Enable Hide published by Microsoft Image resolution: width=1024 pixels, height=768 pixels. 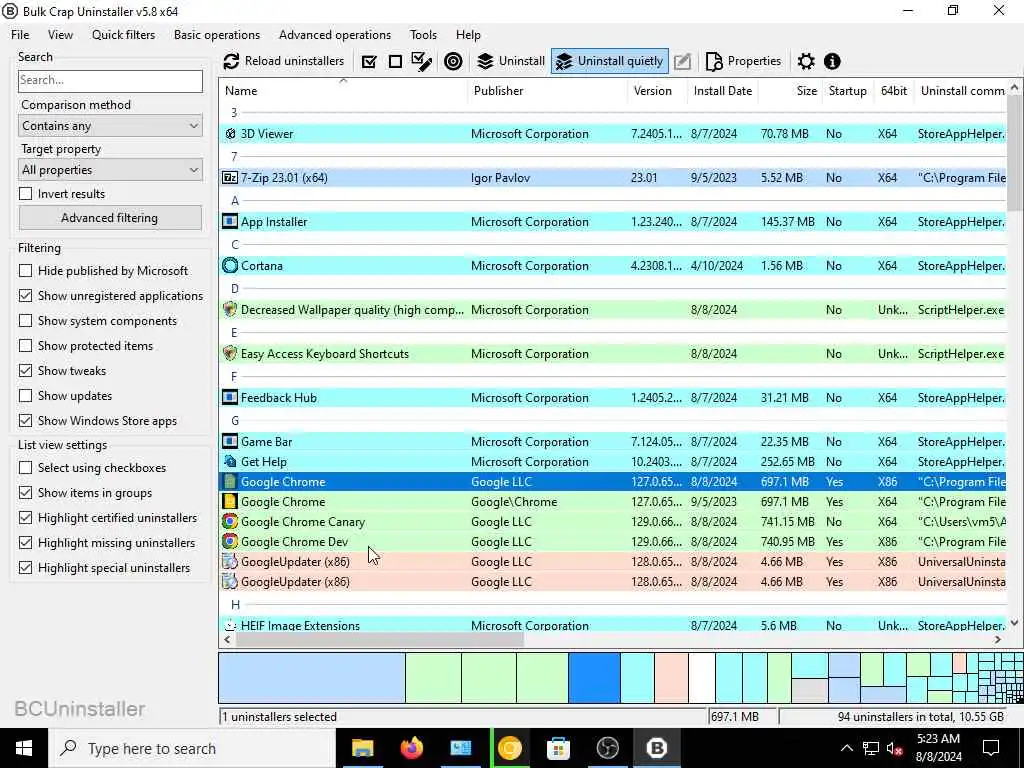(x=25, y=270)
